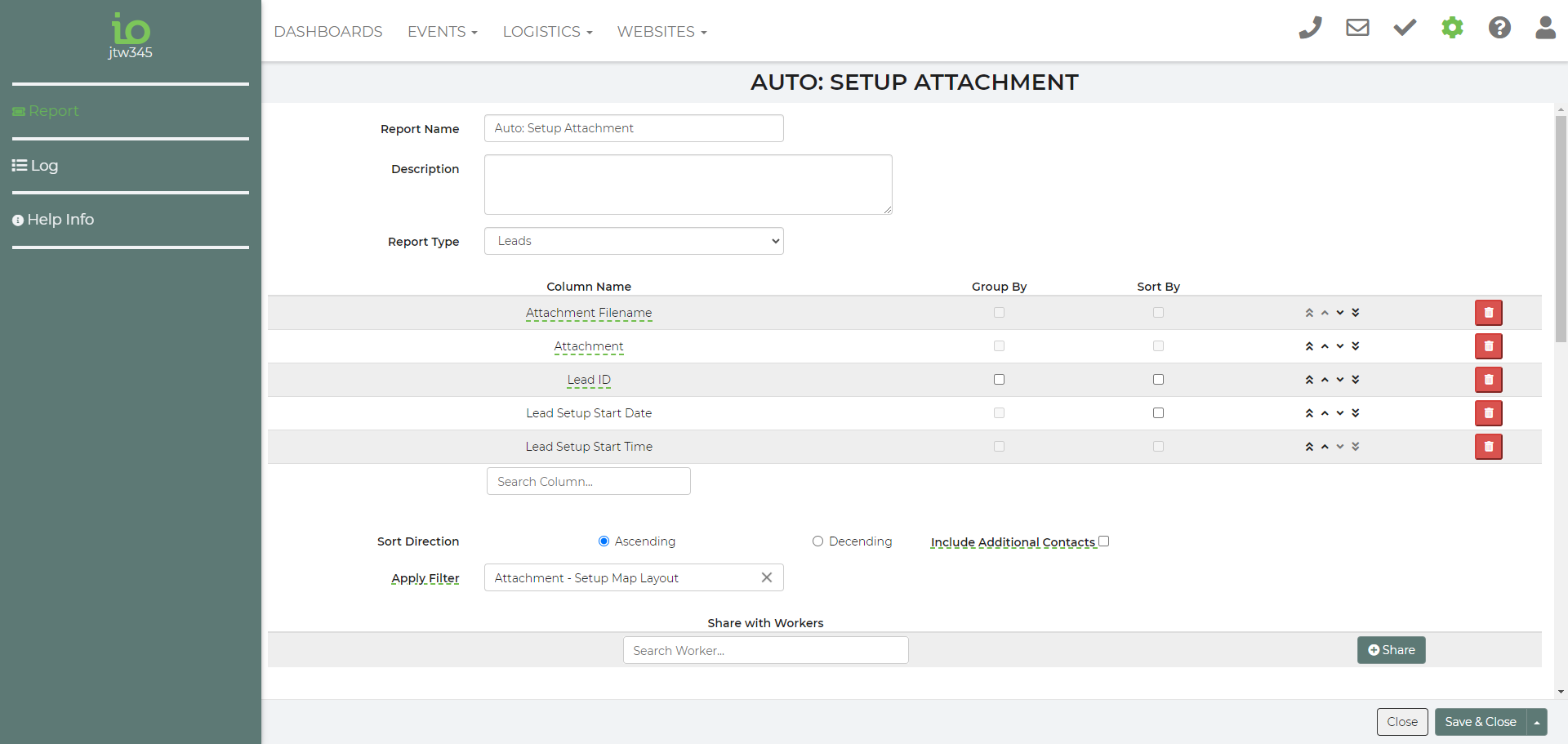Click the question mark help icon
The image size is (1568, 744).
(x=1499, y=28)
